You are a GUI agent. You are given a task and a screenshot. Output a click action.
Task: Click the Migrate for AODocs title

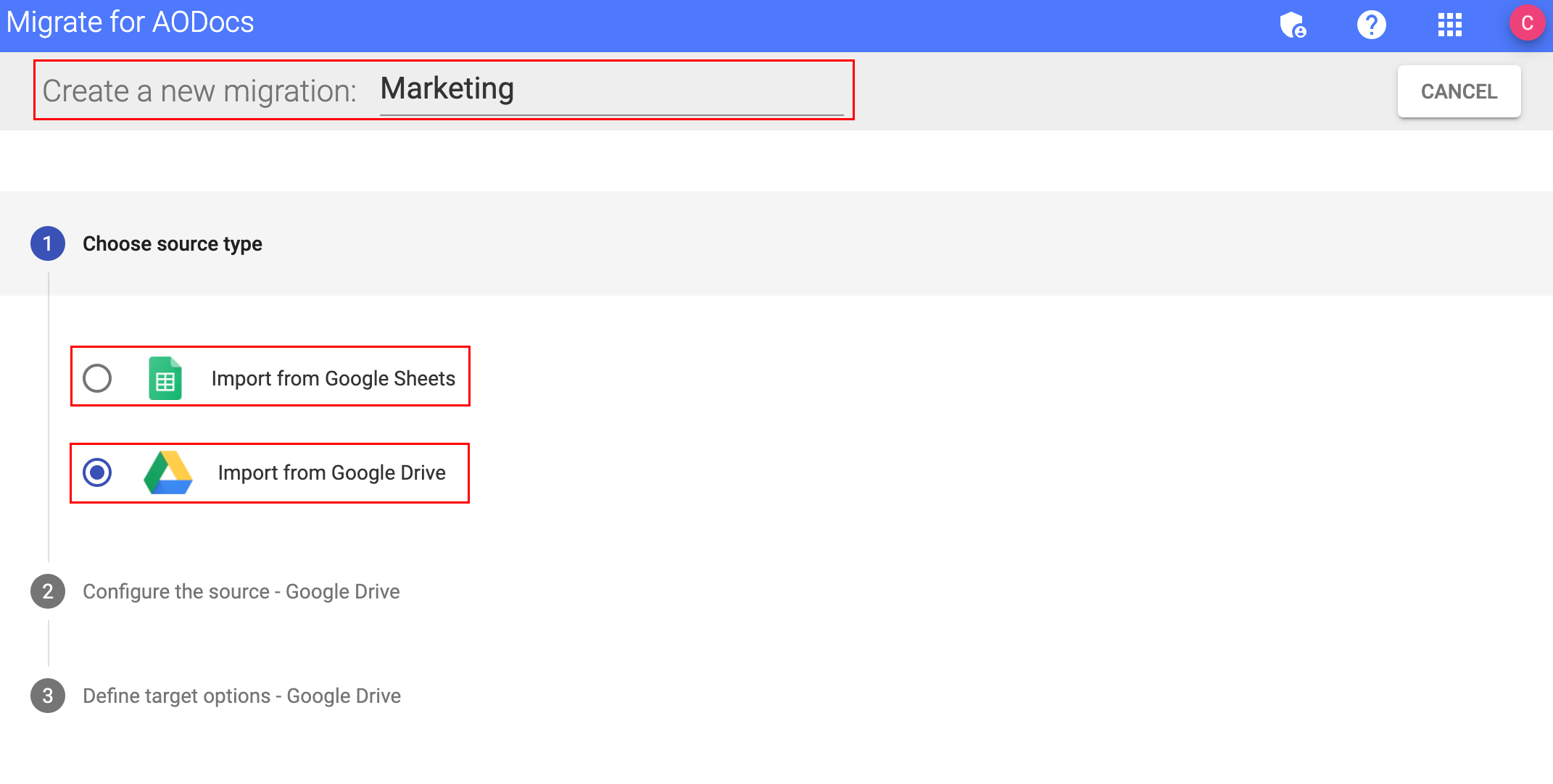coord(130,22)
